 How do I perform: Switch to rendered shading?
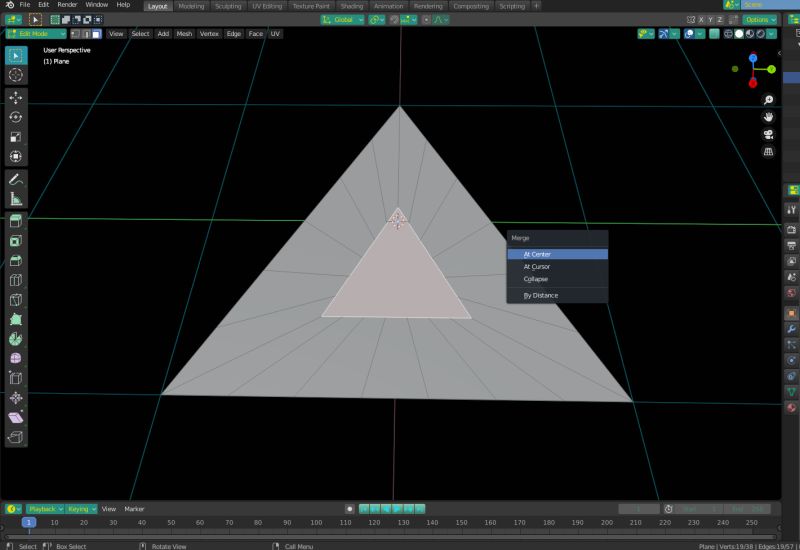760,34
